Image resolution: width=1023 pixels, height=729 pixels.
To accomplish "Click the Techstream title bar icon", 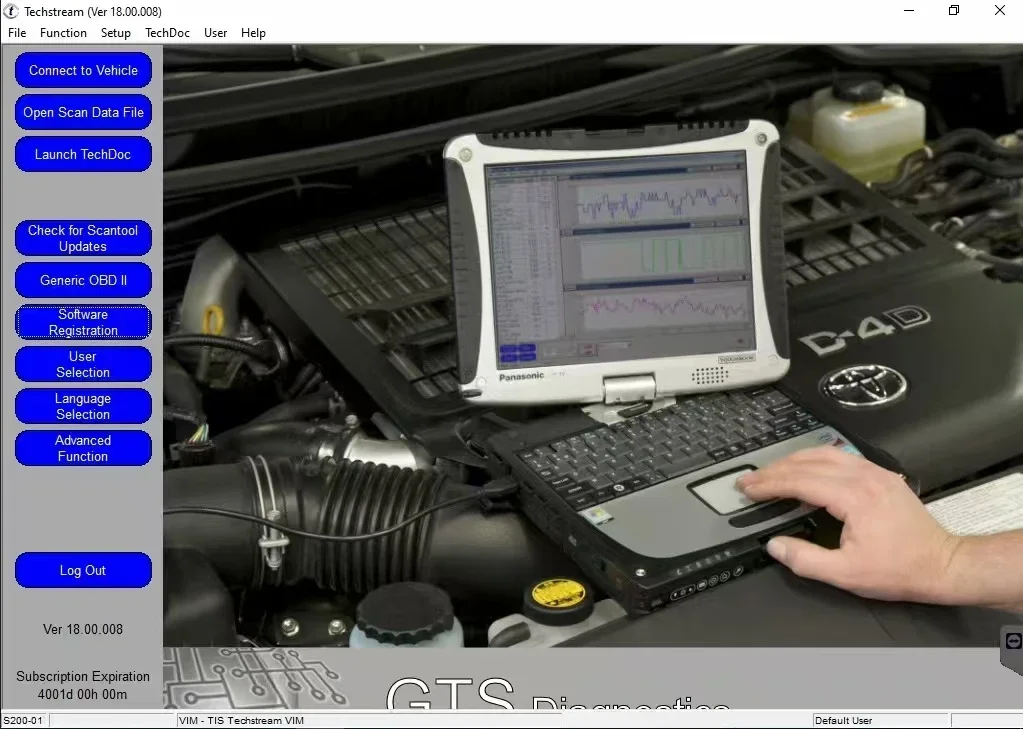I will 11,11.
